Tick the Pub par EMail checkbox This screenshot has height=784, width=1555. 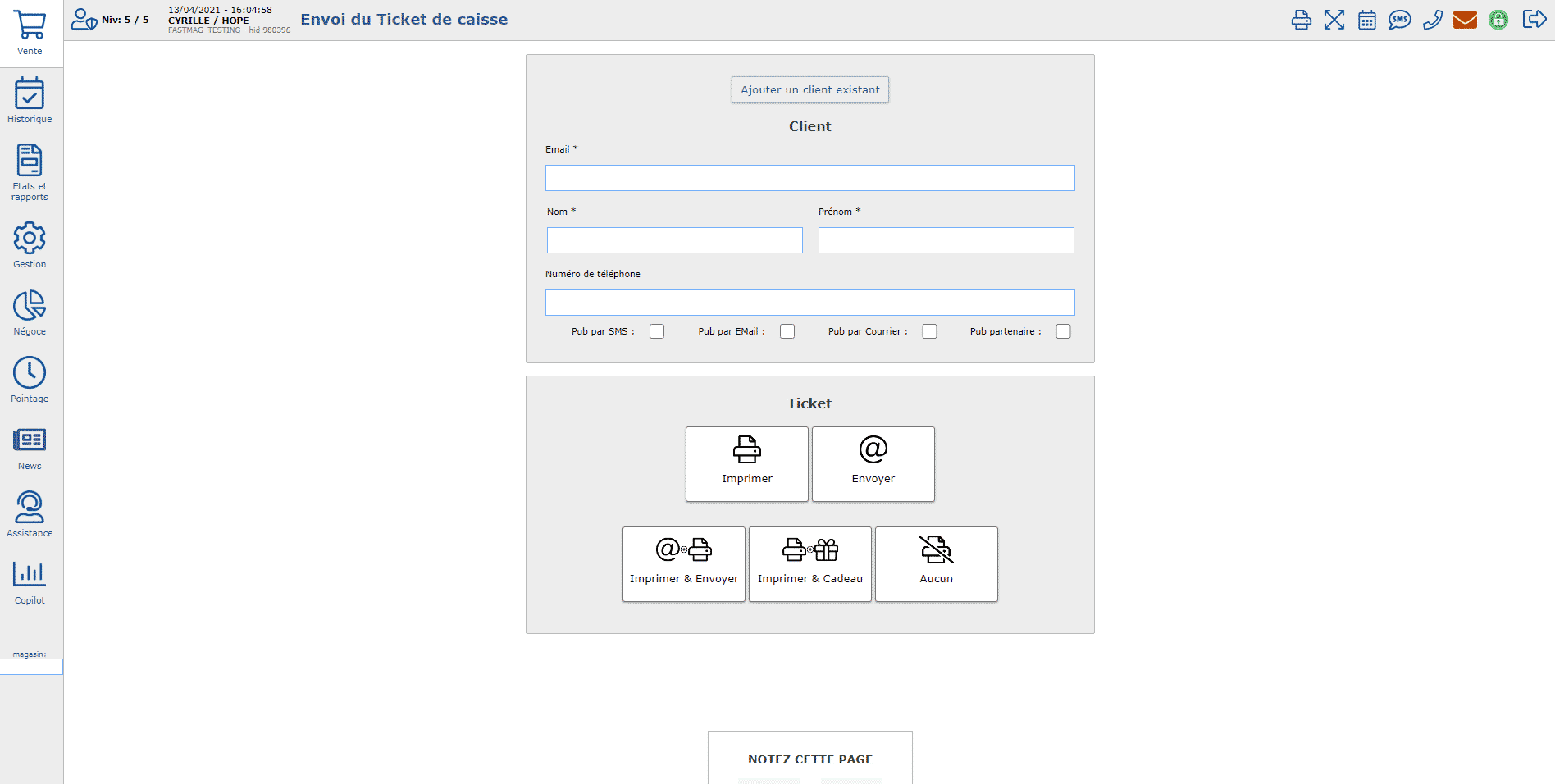click(787, 331)
